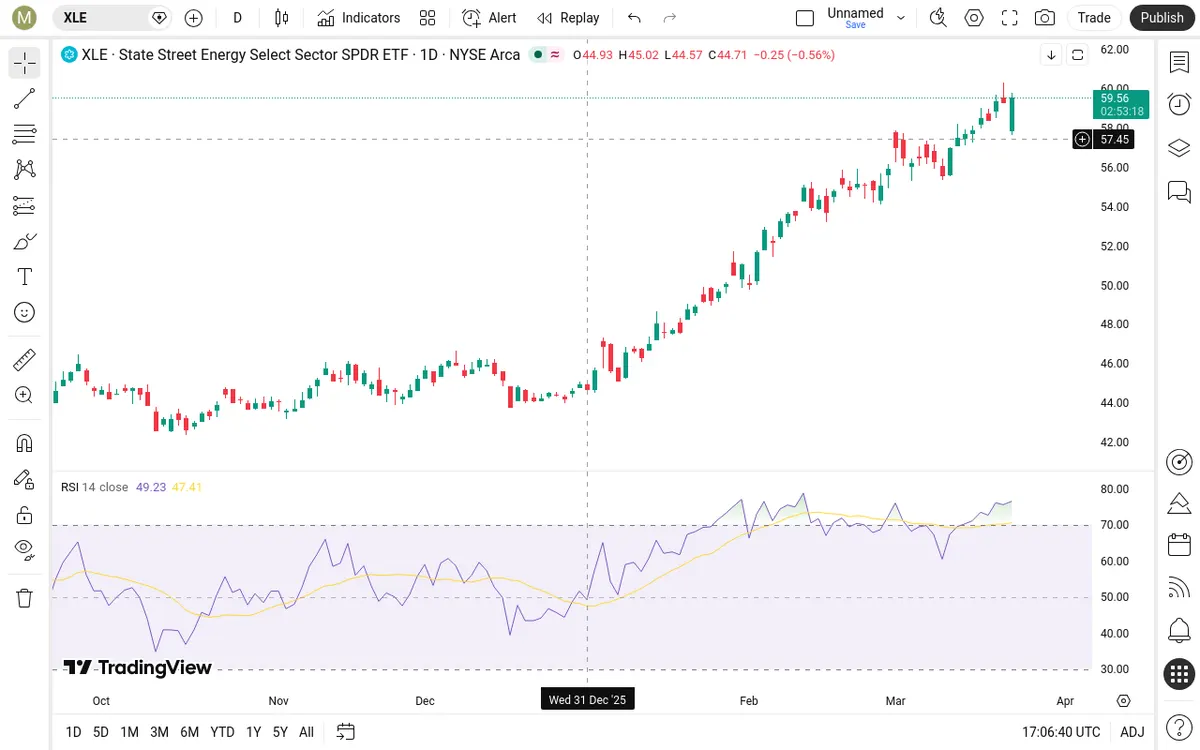The height and width of the screenshot is (750, 1200).
Task: Lock all drawing tools
Action: 25,515
